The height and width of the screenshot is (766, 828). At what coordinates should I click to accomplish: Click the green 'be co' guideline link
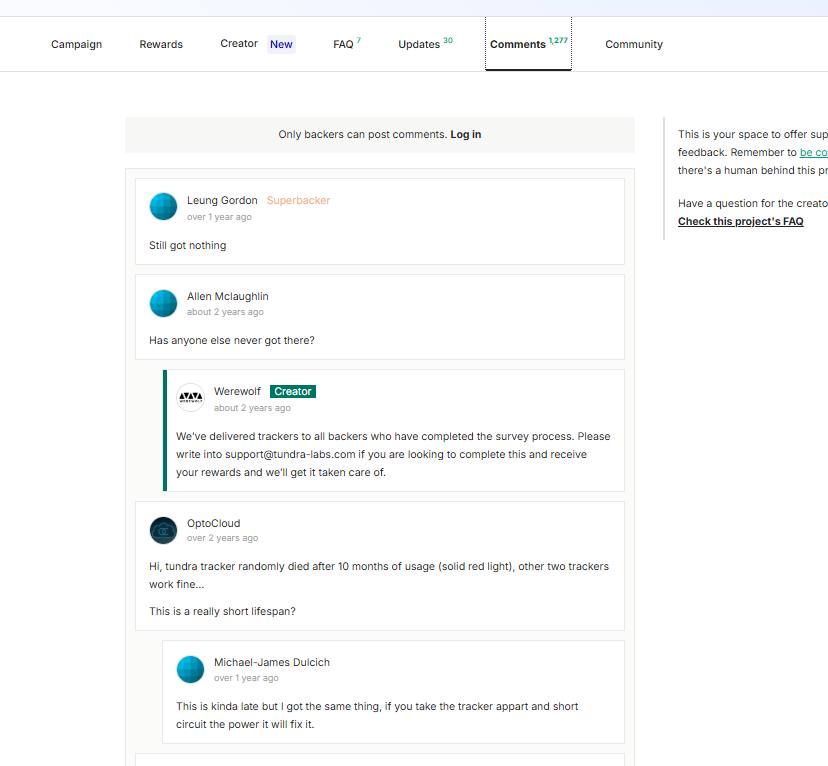click(x=814, y=153)
